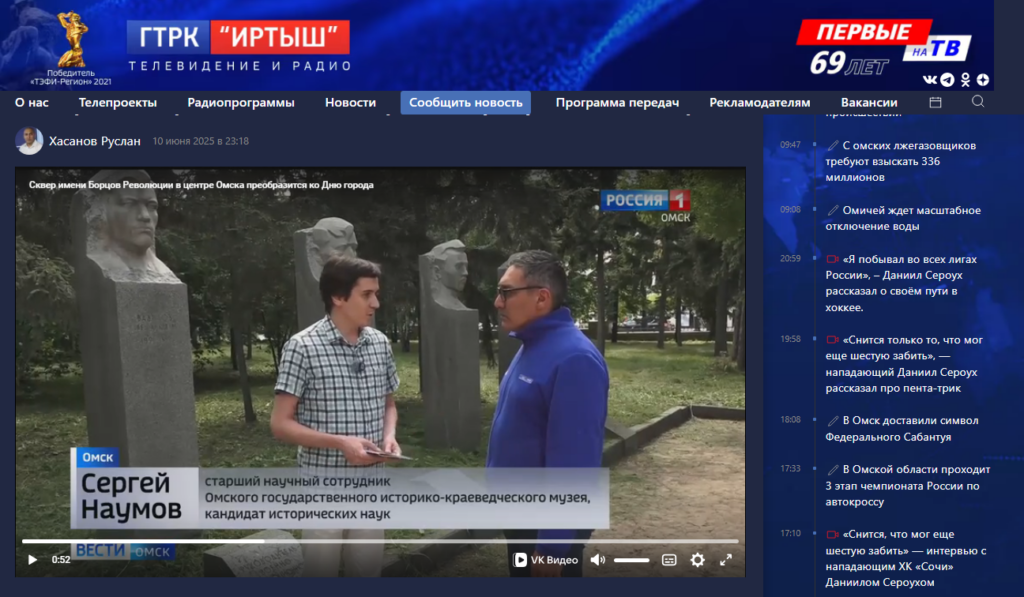This screenshot has height=597, width=1024.
Task: Open news 'Я побывал во всех лигах России'
Action: pos(901,283)
